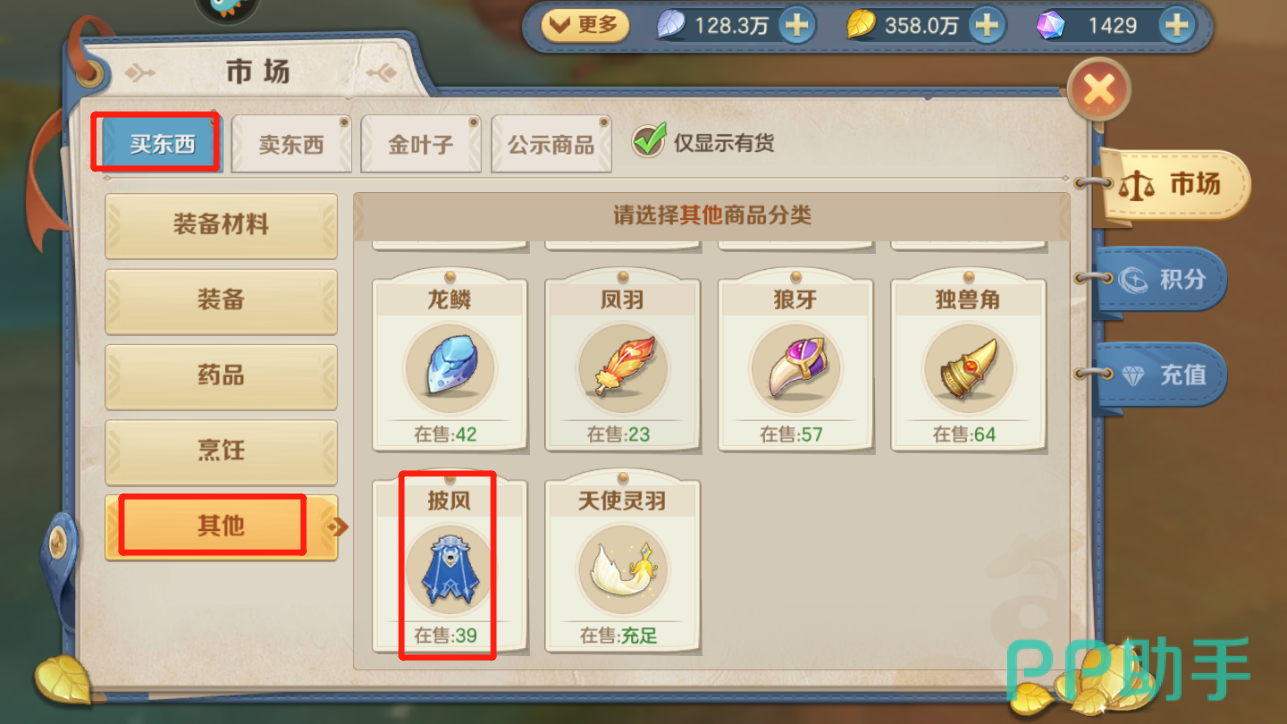
Task: Open the 充值 recharge side tab
Action: [1161, 375]
